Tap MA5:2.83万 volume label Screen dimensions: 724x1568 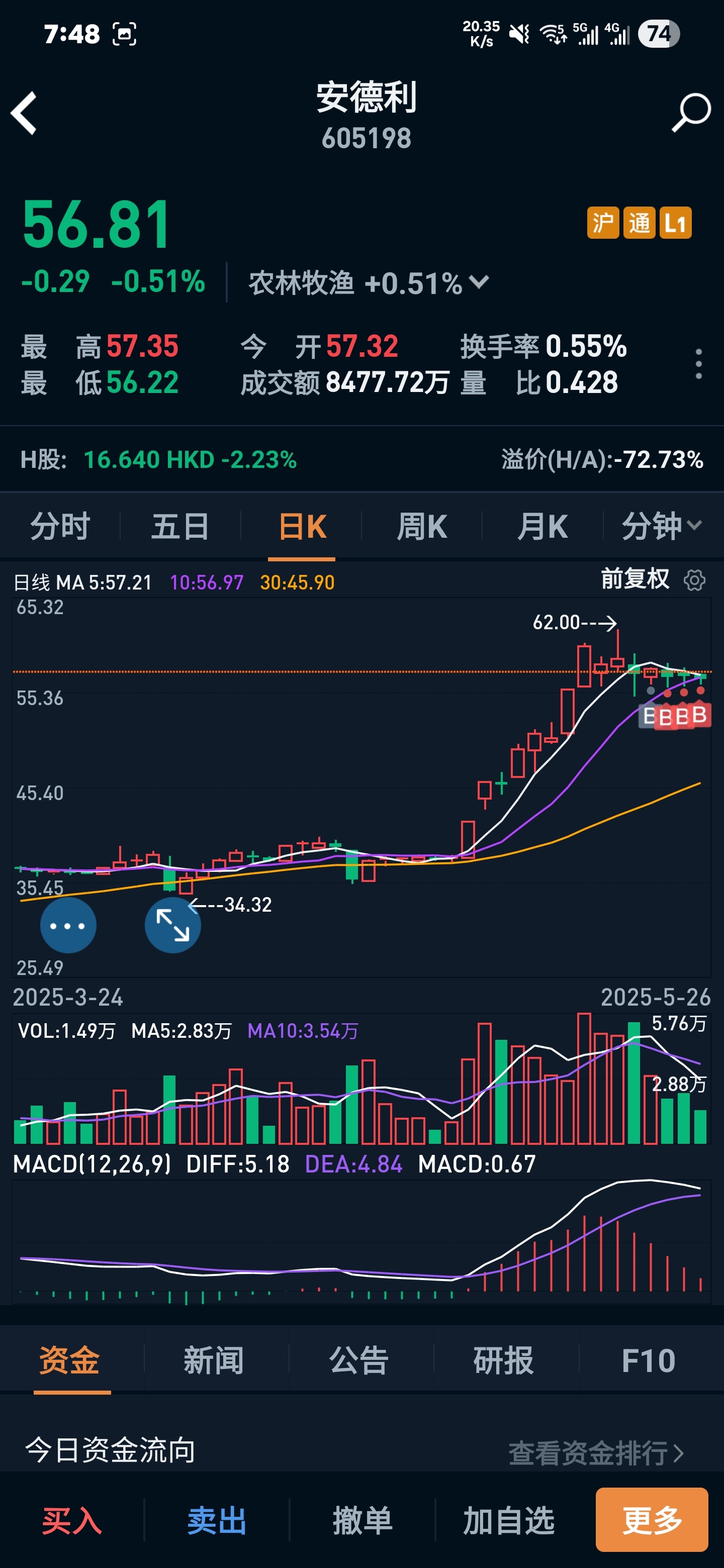click(182, 1031)
